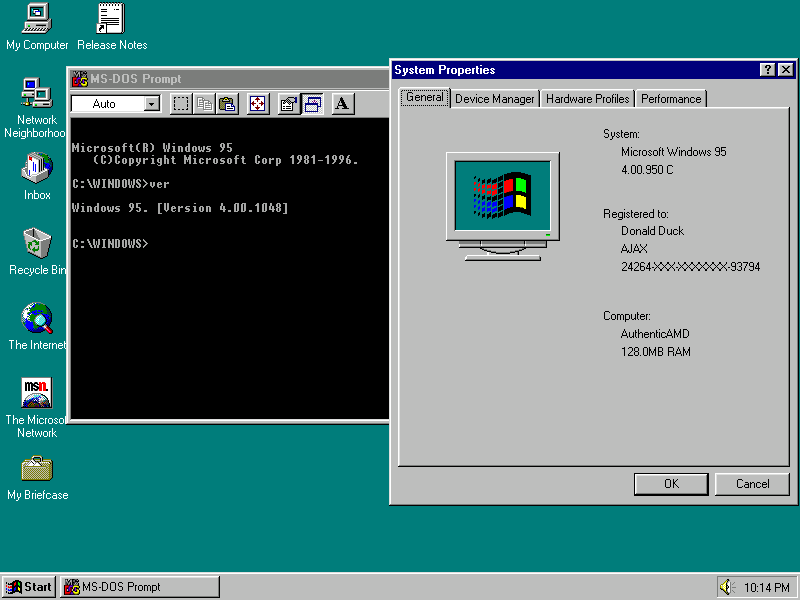Open MS-DOS Prompt properties via toolbar icon
Screen dimensions: 800x600
288,103
